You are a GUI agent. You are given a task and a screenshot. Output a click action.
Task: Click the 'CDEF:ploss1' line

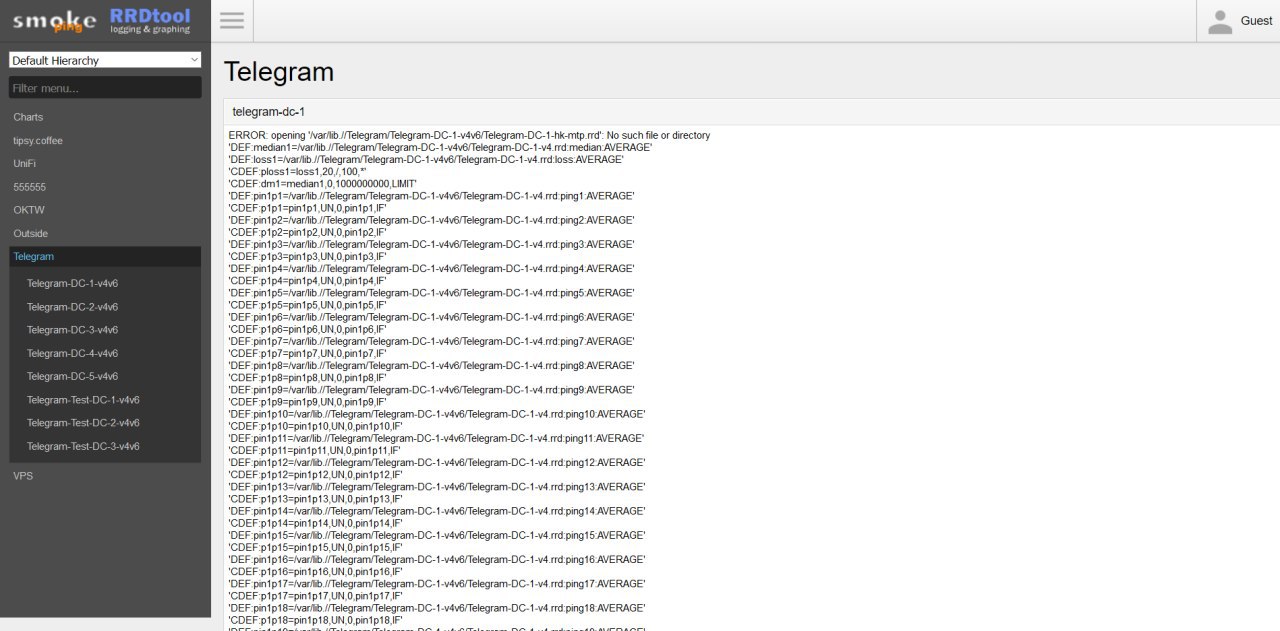pyautogui.click(x=298, y=171)
